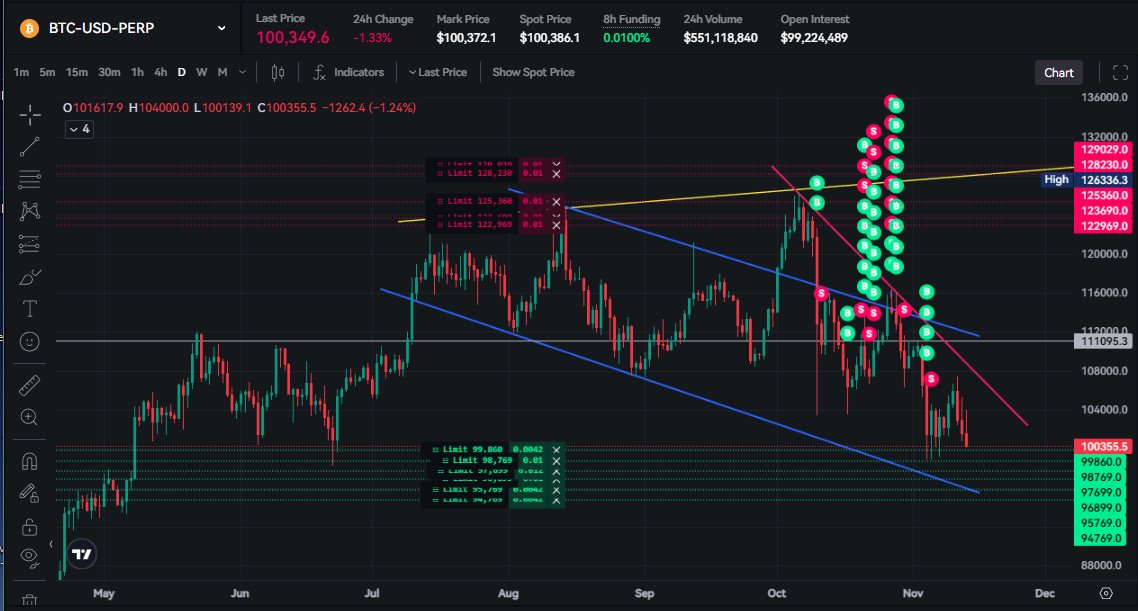Open the emoji sticker tool
Image resolution: width=1138 pixels, height=611 pixels.
click(x=29, y=341)
